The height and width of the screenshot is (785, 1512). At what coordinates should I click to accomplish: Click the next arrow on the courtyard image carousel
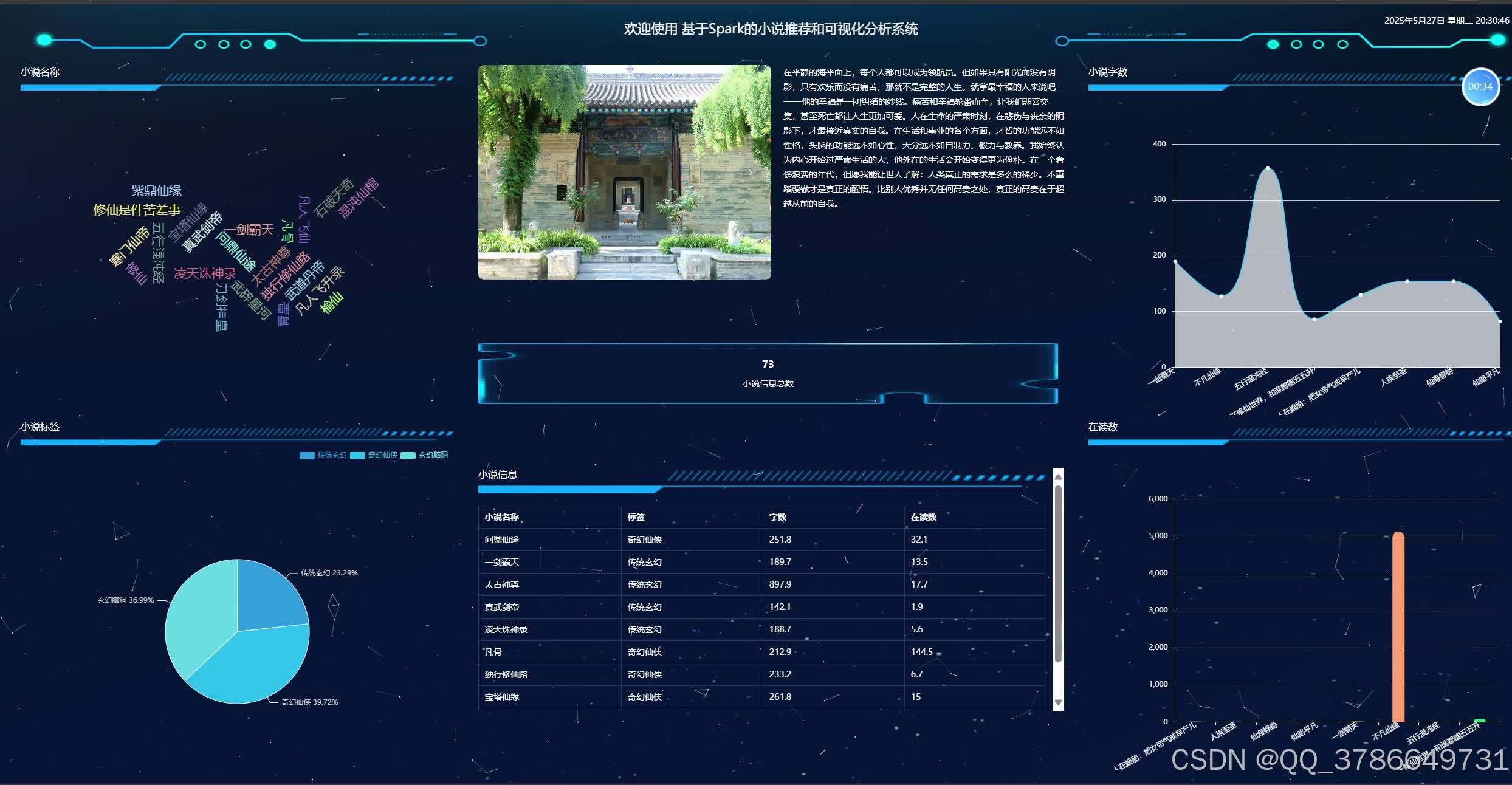point(751,172)
